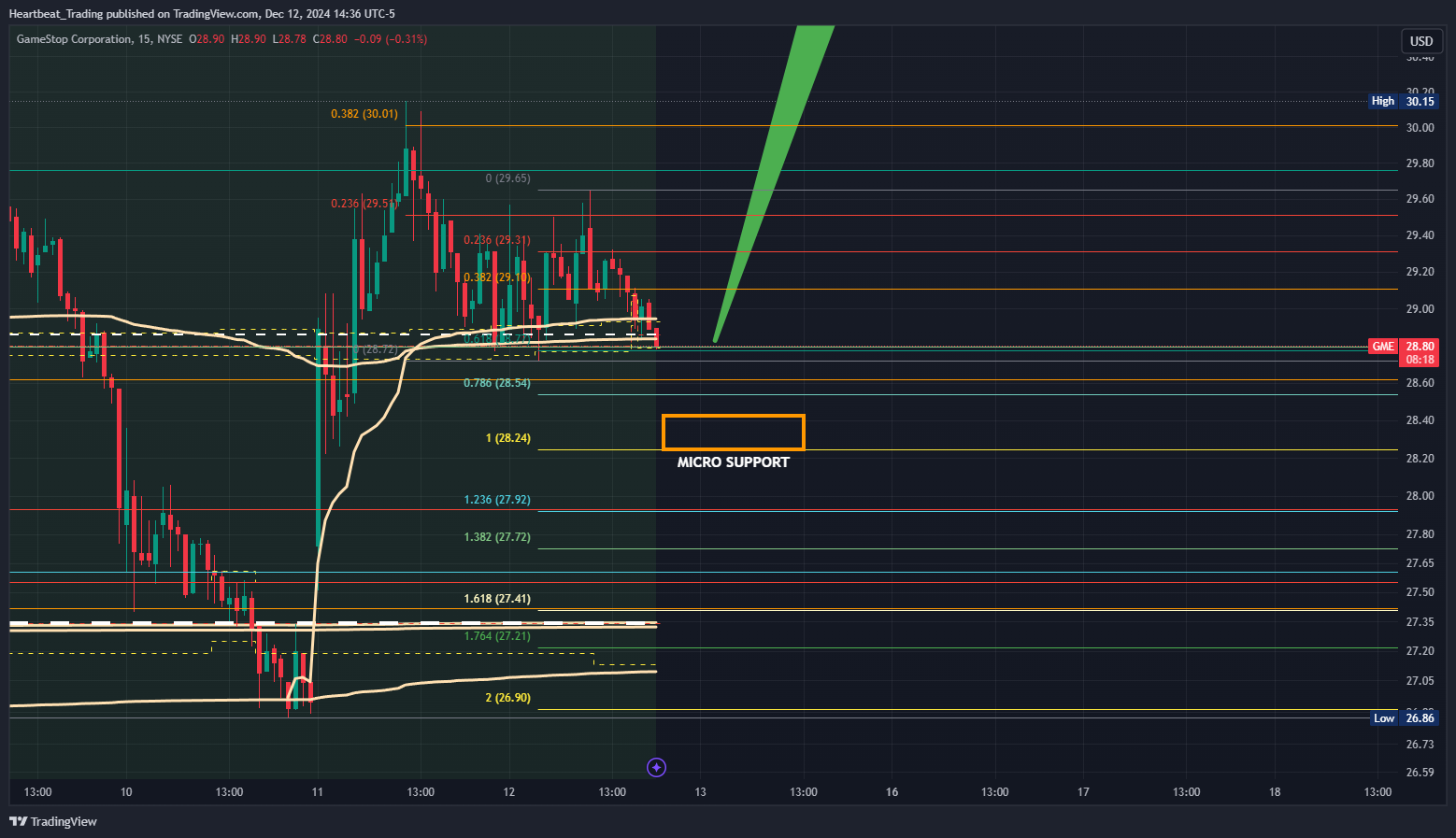Screen dimensions: 1456x838
Task: Select the 1.618 (27.41) Fibonacci label
Action: (497, 599)
